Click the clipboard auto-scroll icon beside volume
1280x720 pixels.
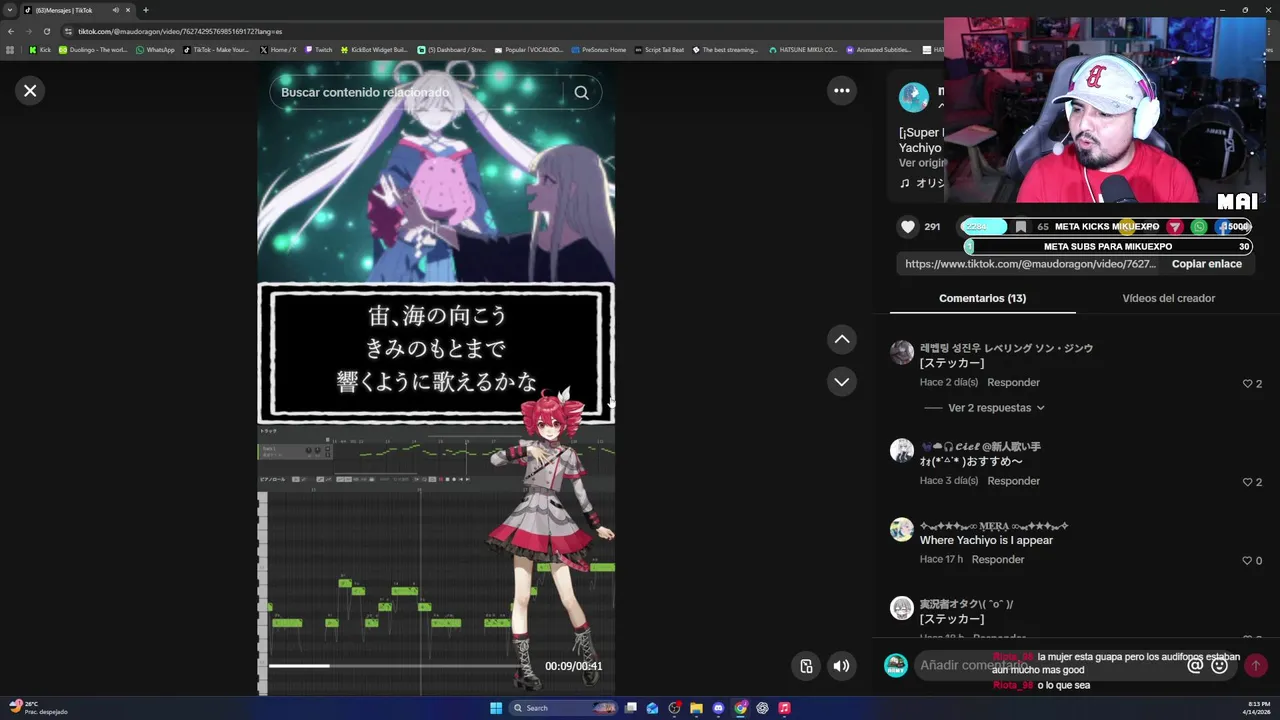point(806,666)
